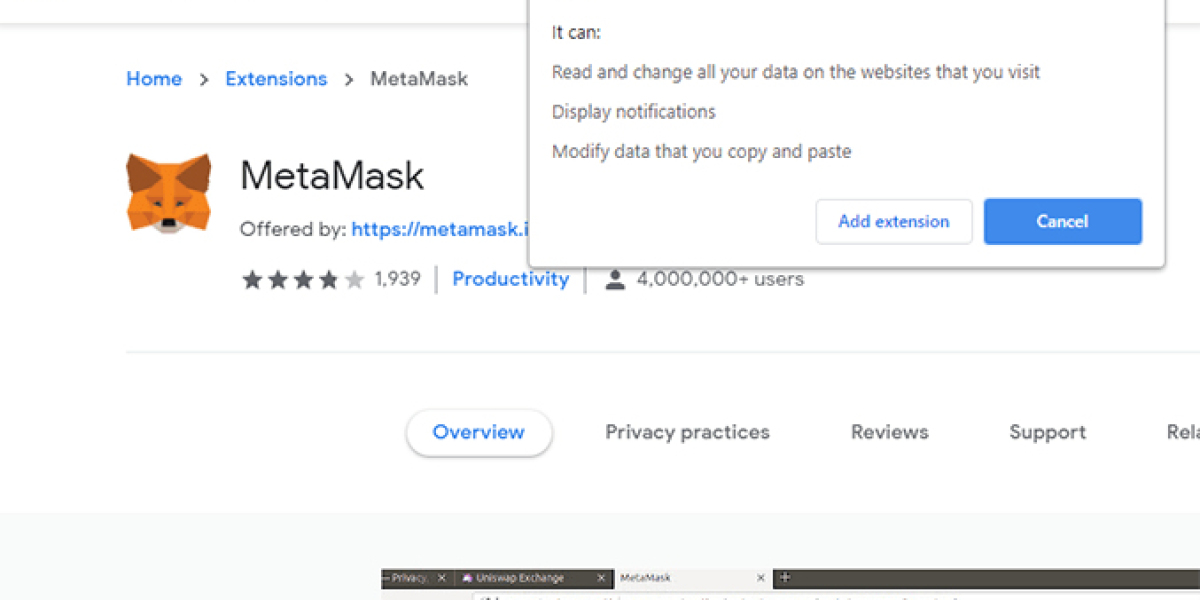Switch to the Uniswap Exchange browser tab
The width and height of the screenshot is (1200, 600).
click(520, 577)
